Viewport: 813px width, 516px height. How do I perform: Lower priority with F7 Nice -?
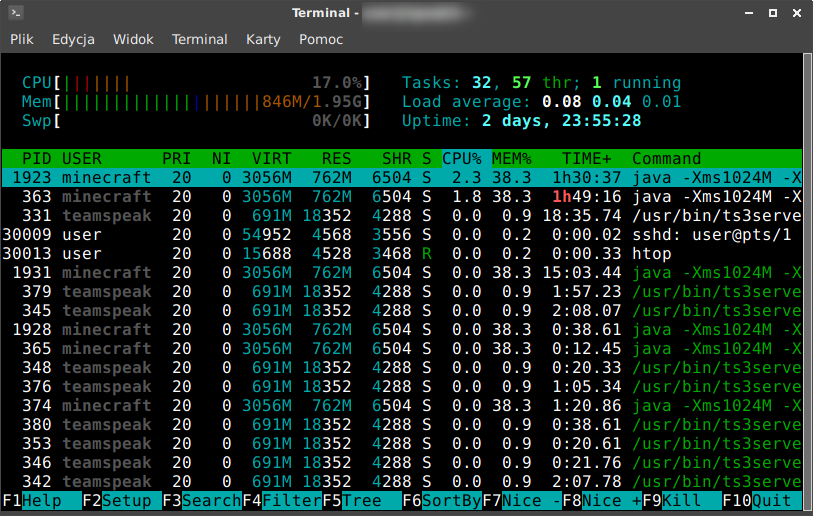point(530,501)
